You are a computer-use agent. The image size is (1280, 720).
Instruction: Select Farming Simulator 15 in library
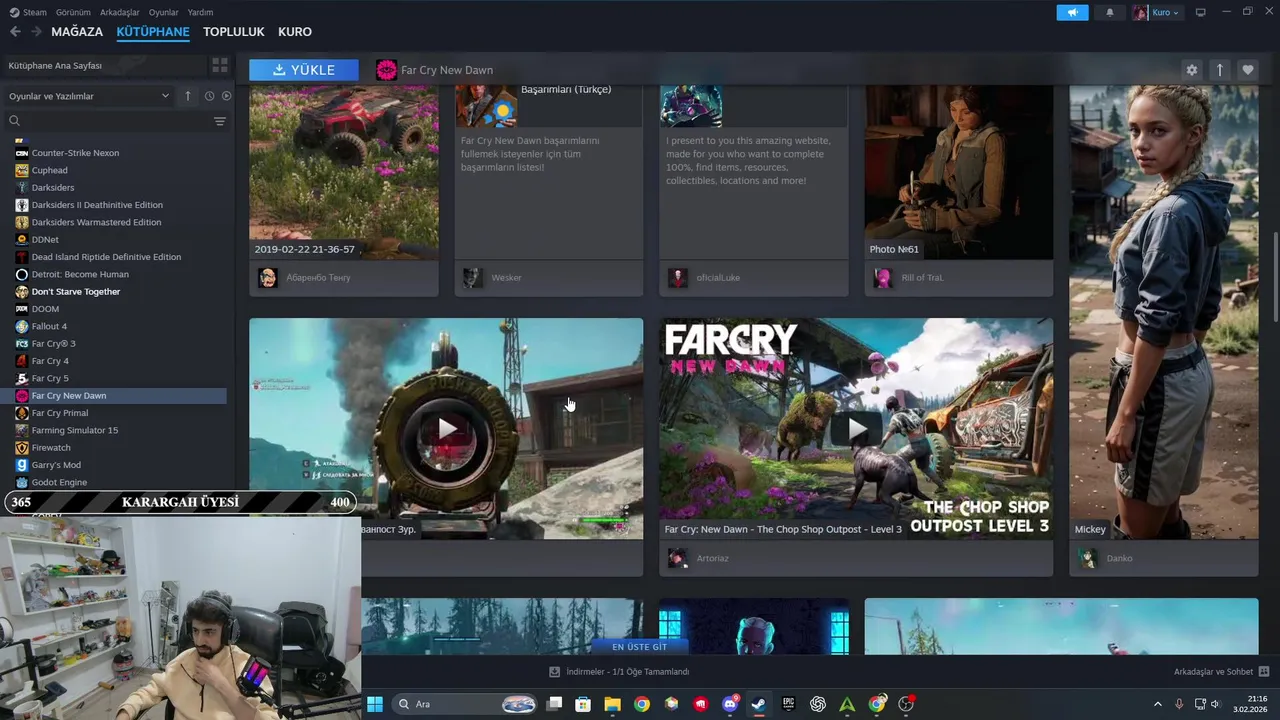(75, 430)
